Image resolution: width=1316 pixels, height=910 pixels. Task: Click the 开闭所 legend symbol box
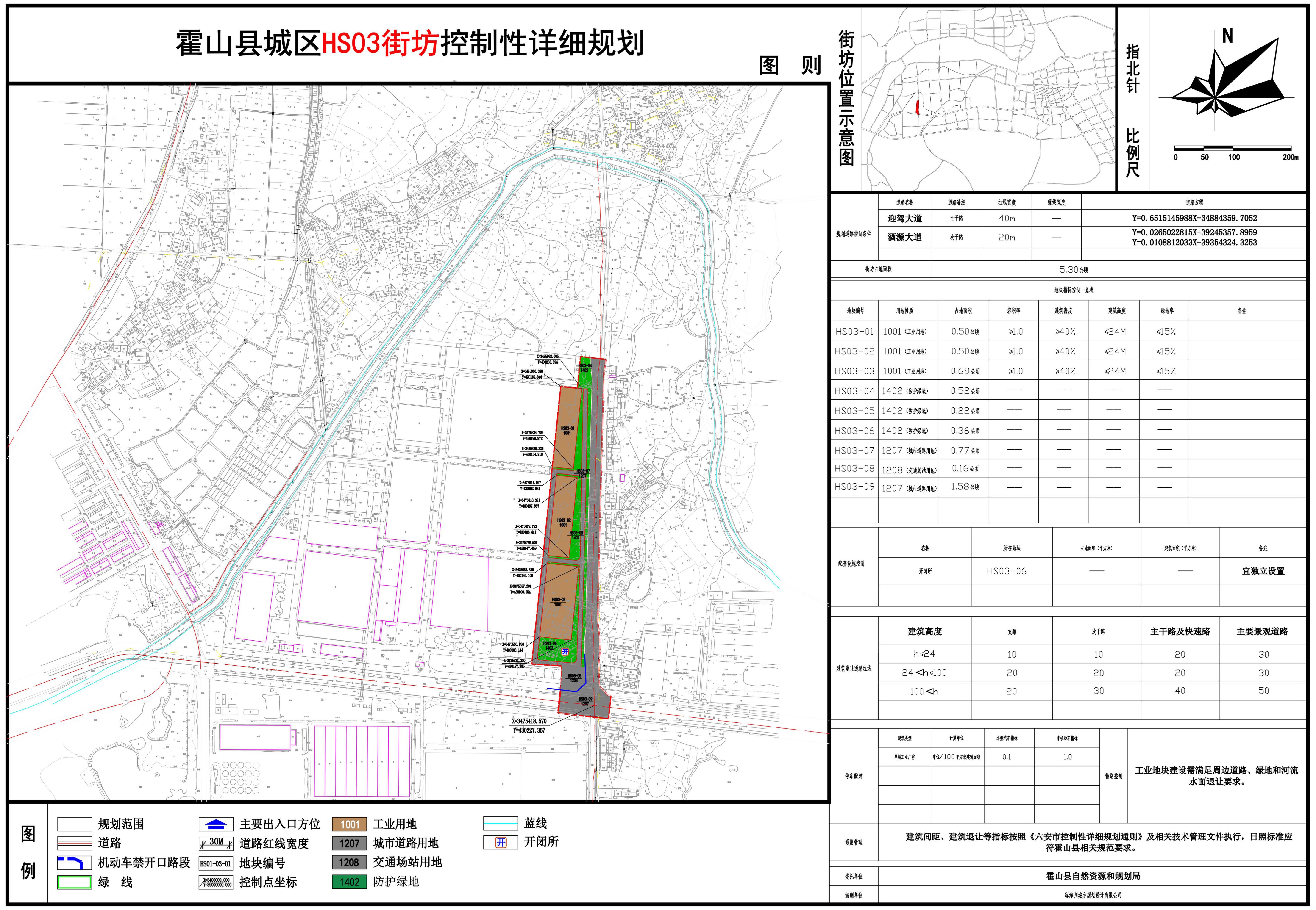coord(500,842)
